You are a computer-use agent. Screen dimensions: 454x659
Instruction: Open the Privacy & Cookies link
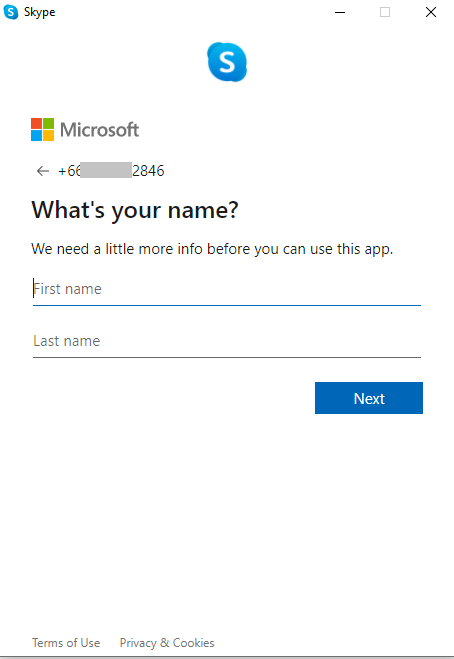167,643
